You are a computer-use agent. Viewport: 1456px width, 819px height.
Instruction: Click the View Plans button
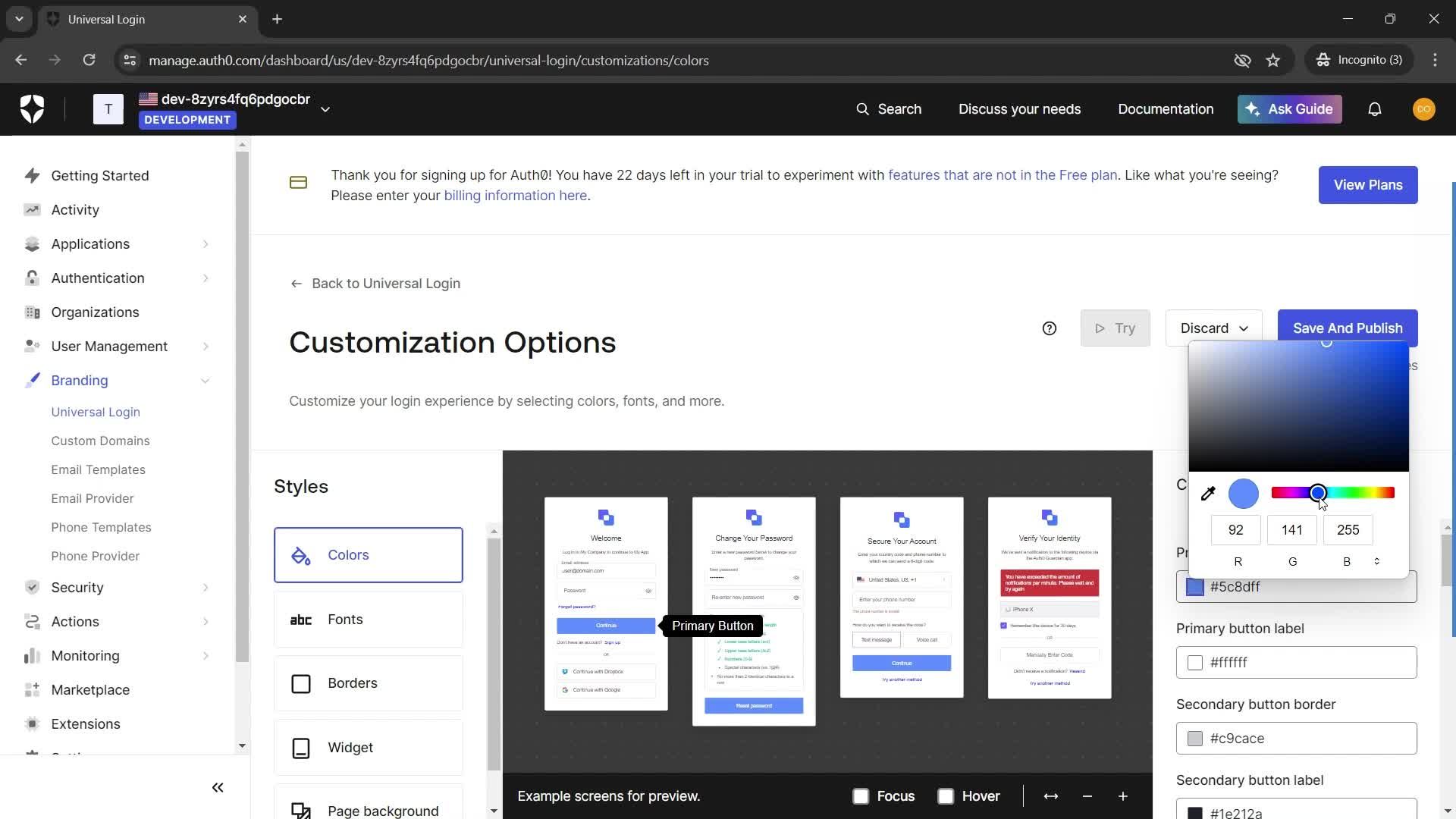(x=1368, y=185)
